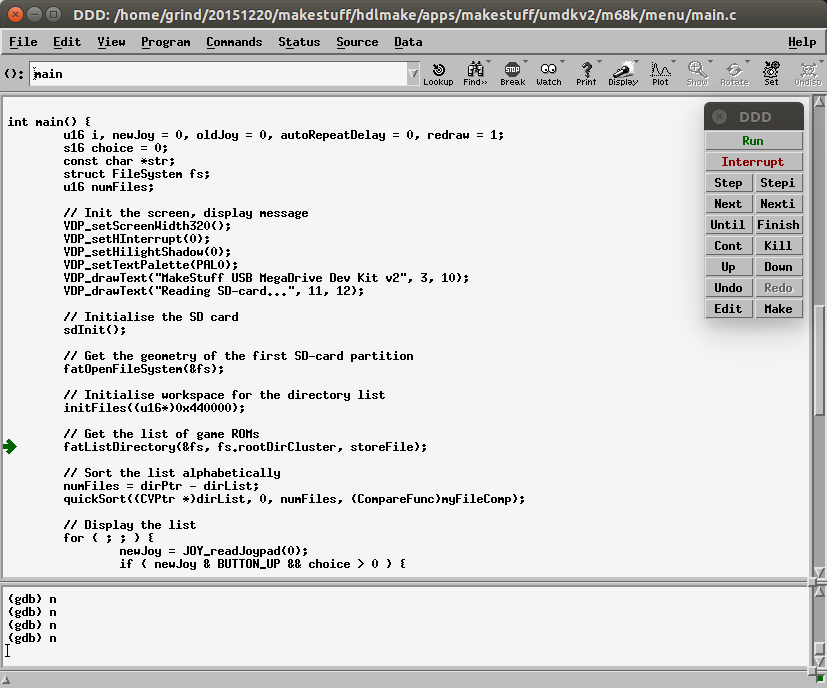Viewport: 827px width, 688px height.
Task: Click the Set toolbar icon
Action: coord(771,73)
